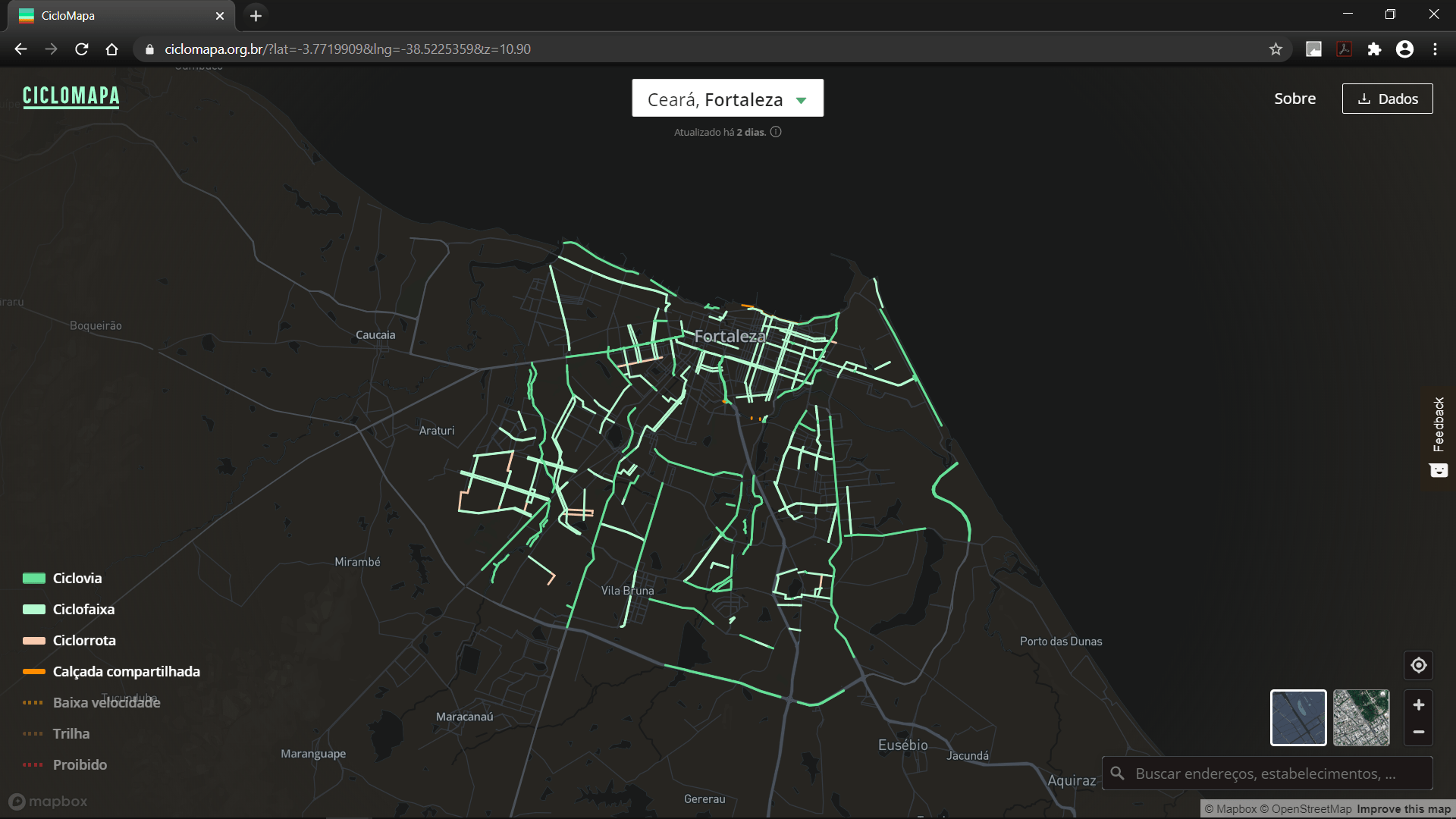Viewport: 1456px width, 819px height.
Task: Open the Sobre menu item
Action: click(1294, 99)
